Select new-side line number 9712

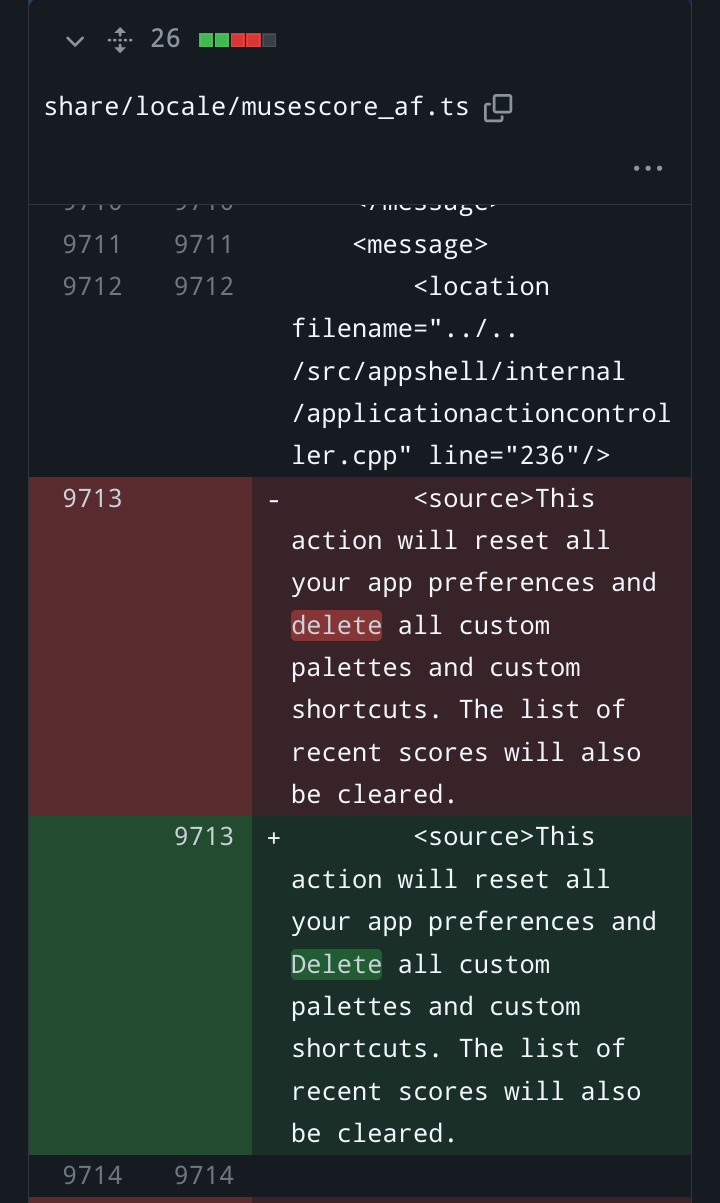203,286
